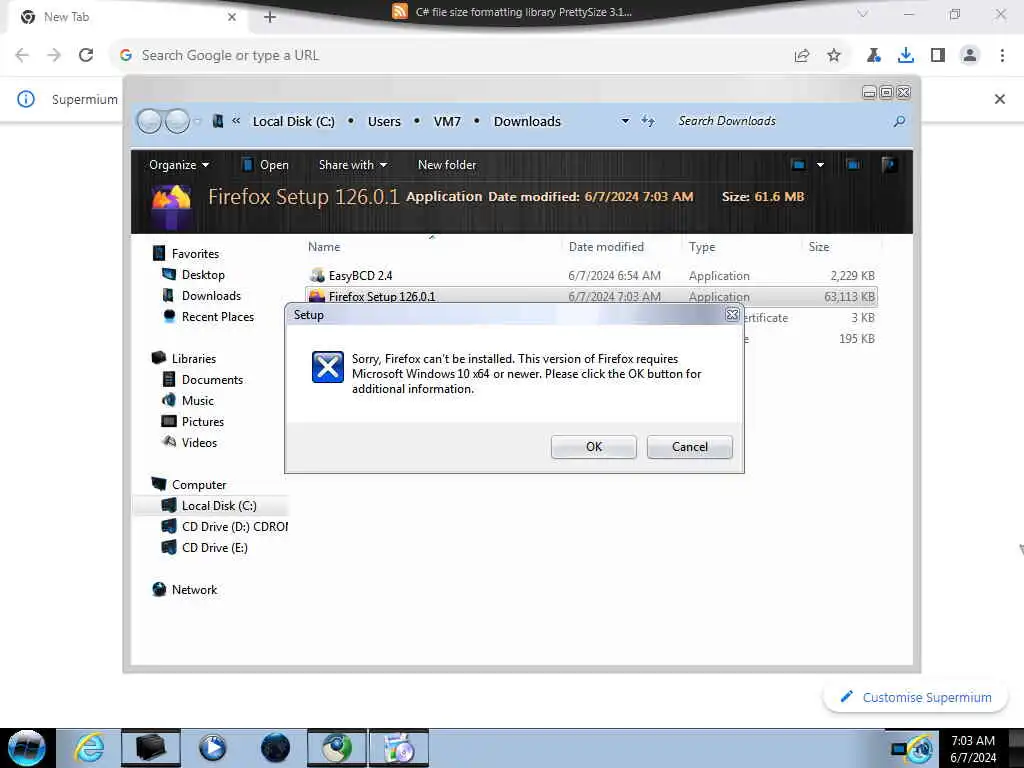Click the browser back arrow
The width and height of the screenshot is (1024, 768).
tap(22, 56)
